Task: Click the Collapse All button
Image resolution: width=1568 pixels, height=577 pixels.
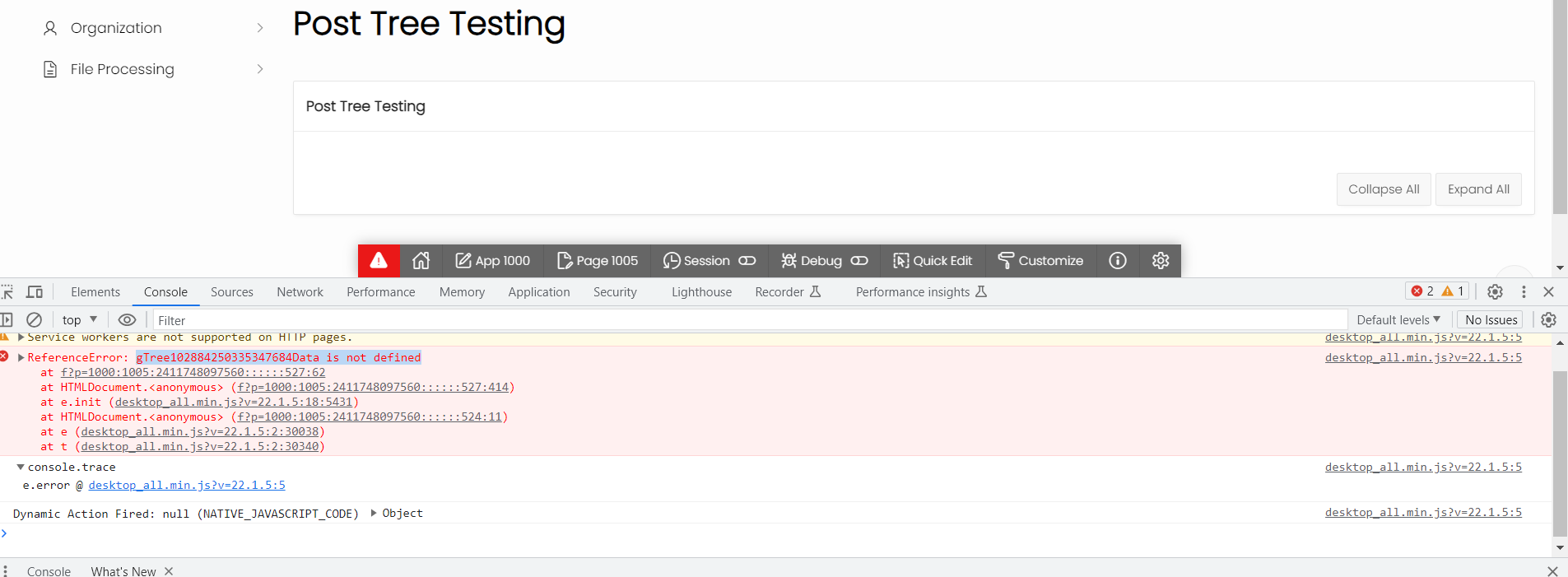Action: pos(1383,189)
